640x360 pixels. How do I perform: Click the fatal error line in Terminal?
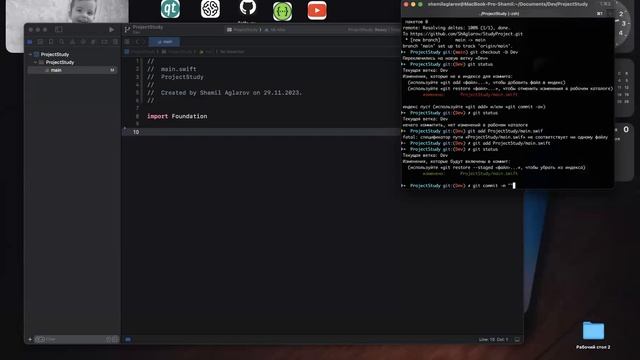pos(505,137)
